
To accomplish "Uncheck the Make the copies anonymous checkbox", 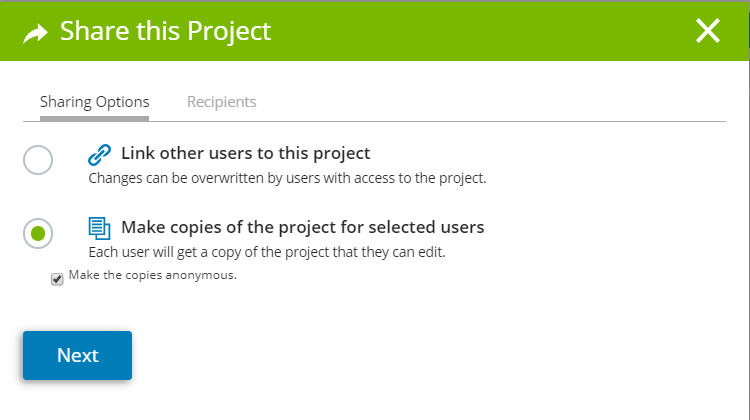I will tap(57, 279).
